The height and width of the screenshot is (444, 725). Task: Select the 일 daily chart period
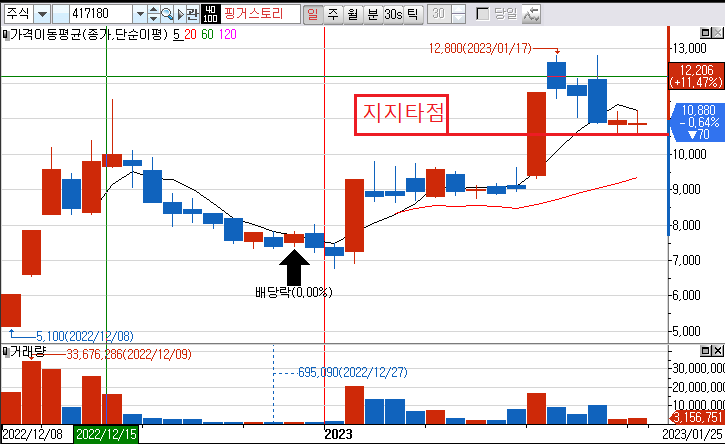(313, 14)
